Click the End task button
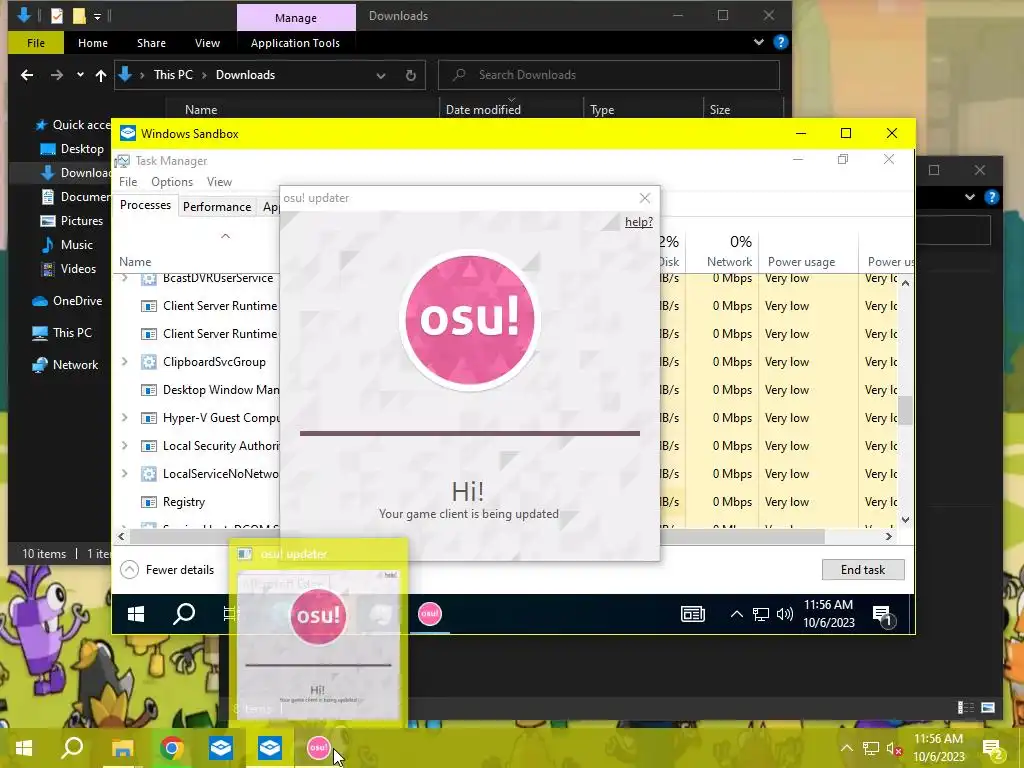Viewport: 1024px width, 768px height. [x=863, y=569]
